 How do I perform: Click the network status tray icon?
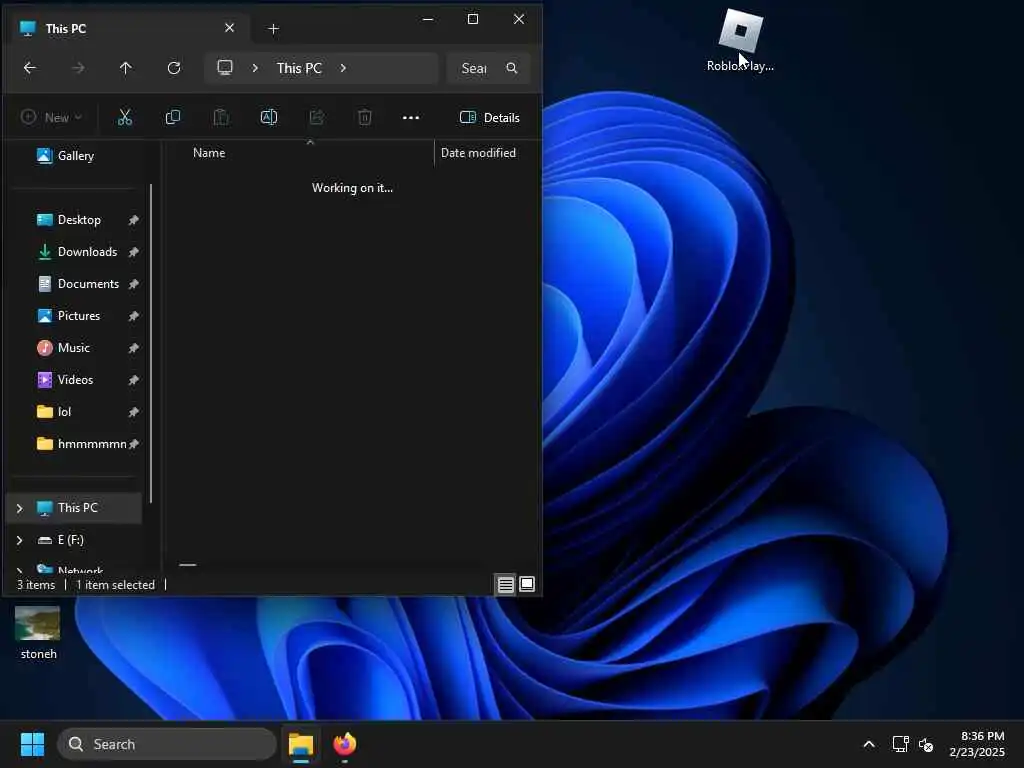(x=901, y=744)
